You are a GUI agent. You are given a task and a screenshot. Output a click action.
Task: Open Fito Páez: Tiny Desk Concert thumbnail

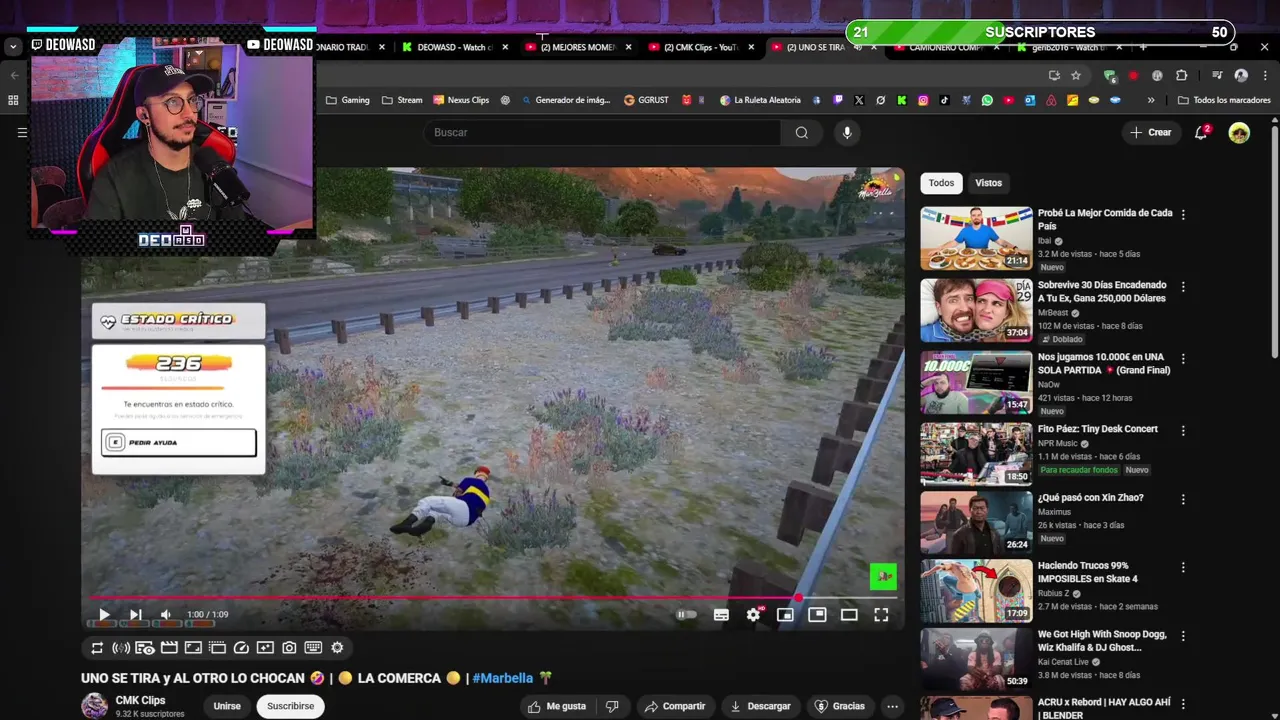(976, 454)
